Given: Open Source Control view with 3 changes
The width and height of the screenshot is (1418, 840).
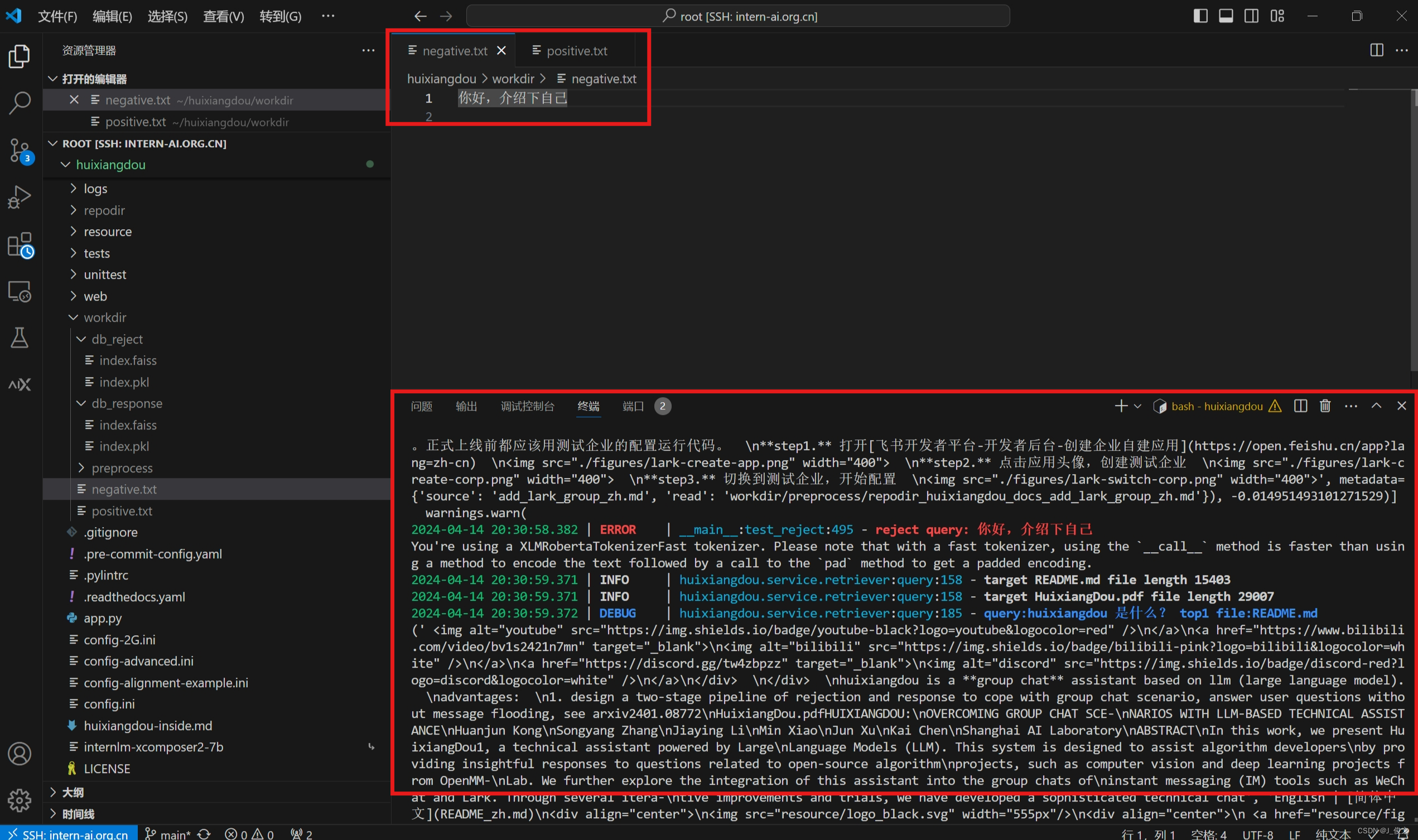Looking at the screenshot, I should 21,151.
